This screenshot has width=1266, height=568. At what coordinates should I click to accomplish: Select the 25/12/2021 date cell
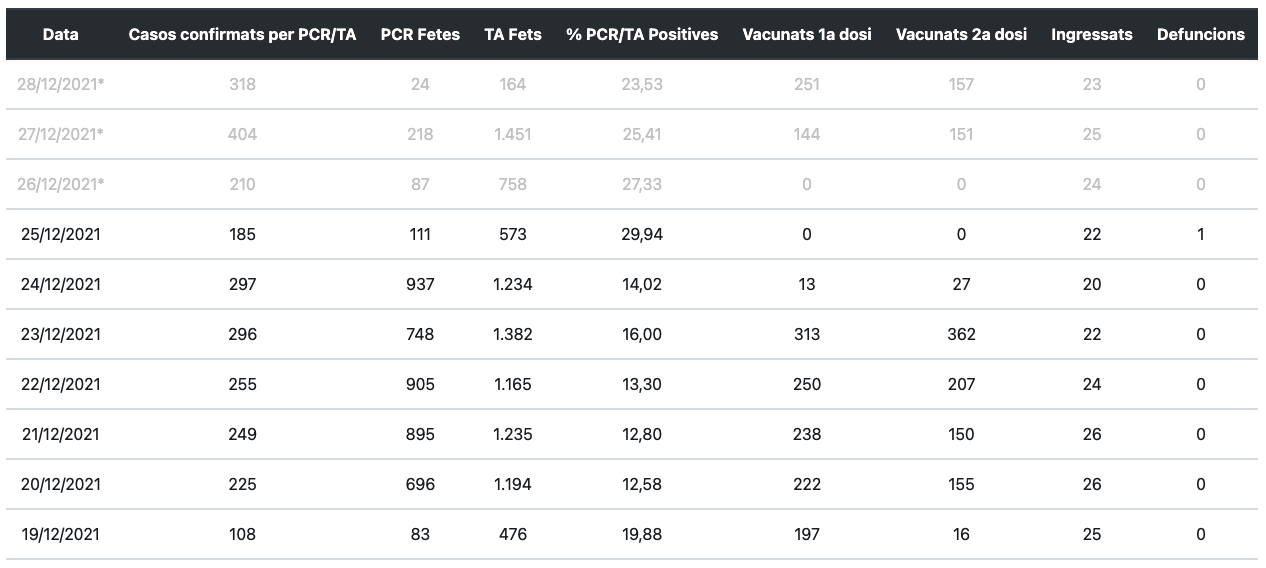point(61,234)
